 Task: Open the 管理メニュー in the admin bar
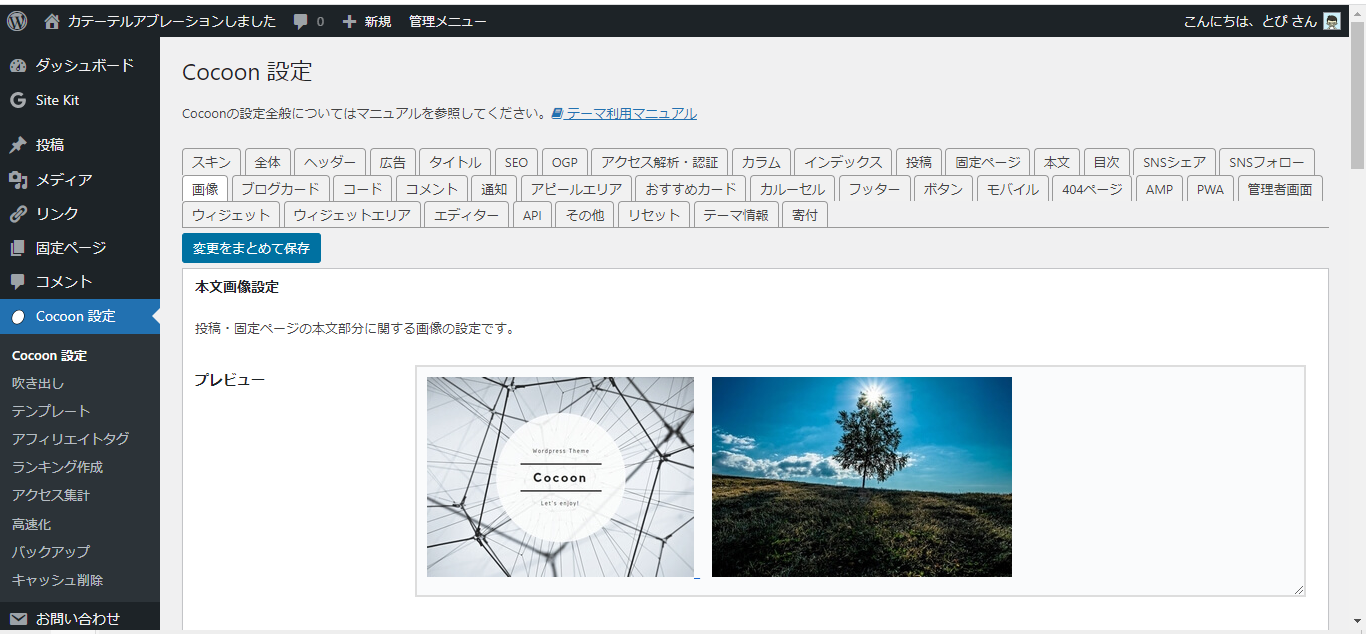[x=447, y=21]
